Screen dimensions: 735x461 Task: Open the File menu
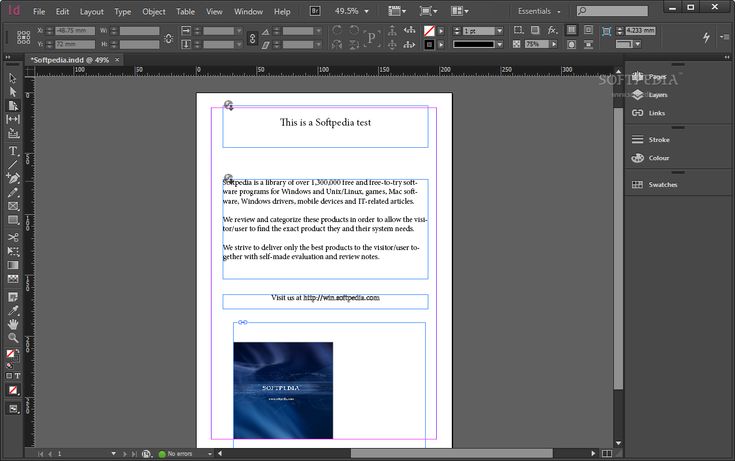tap(39, 11)
